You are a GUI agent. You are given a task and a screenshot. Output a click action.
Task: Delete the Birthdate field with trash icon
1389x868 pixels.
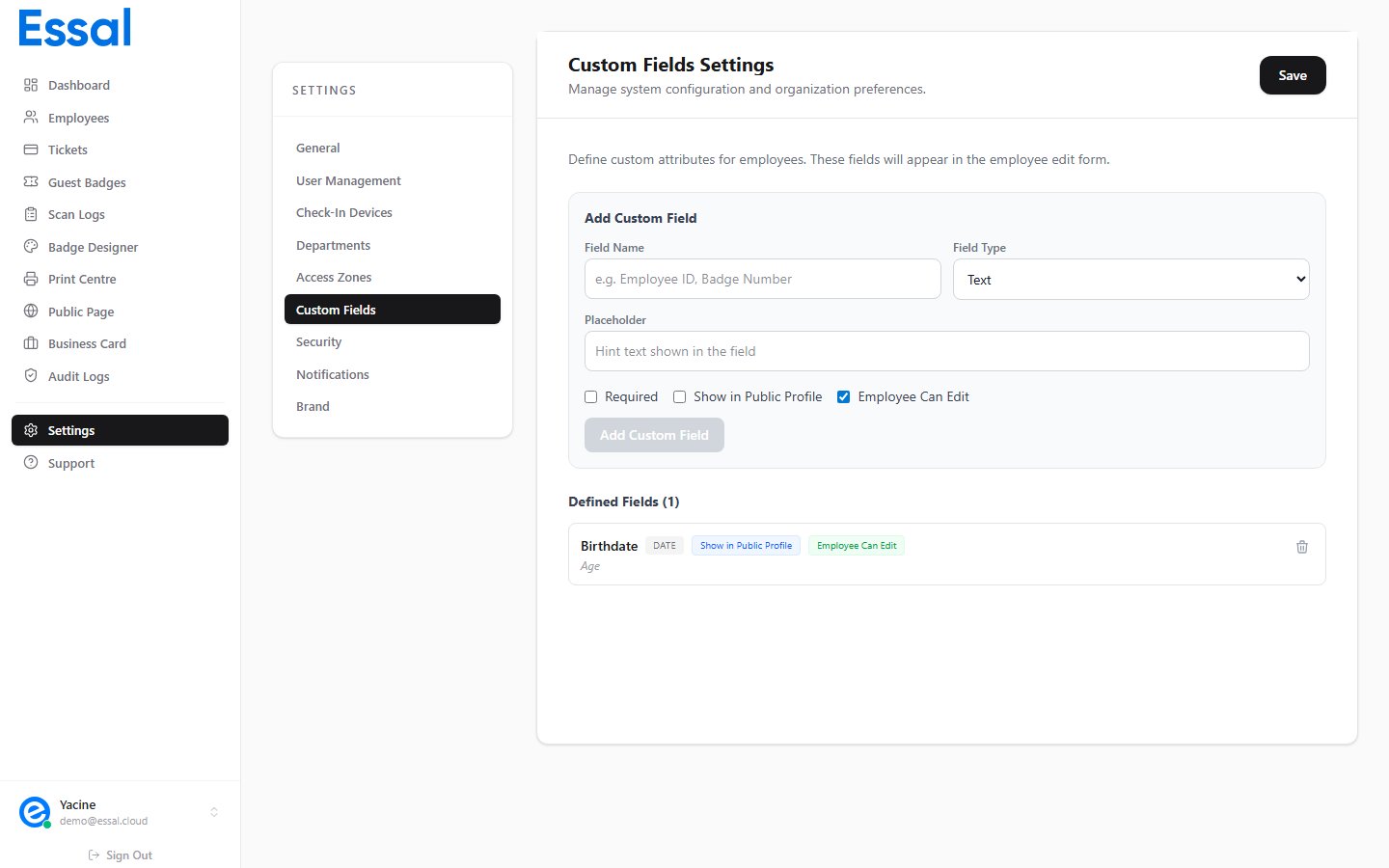[1302, 547]
